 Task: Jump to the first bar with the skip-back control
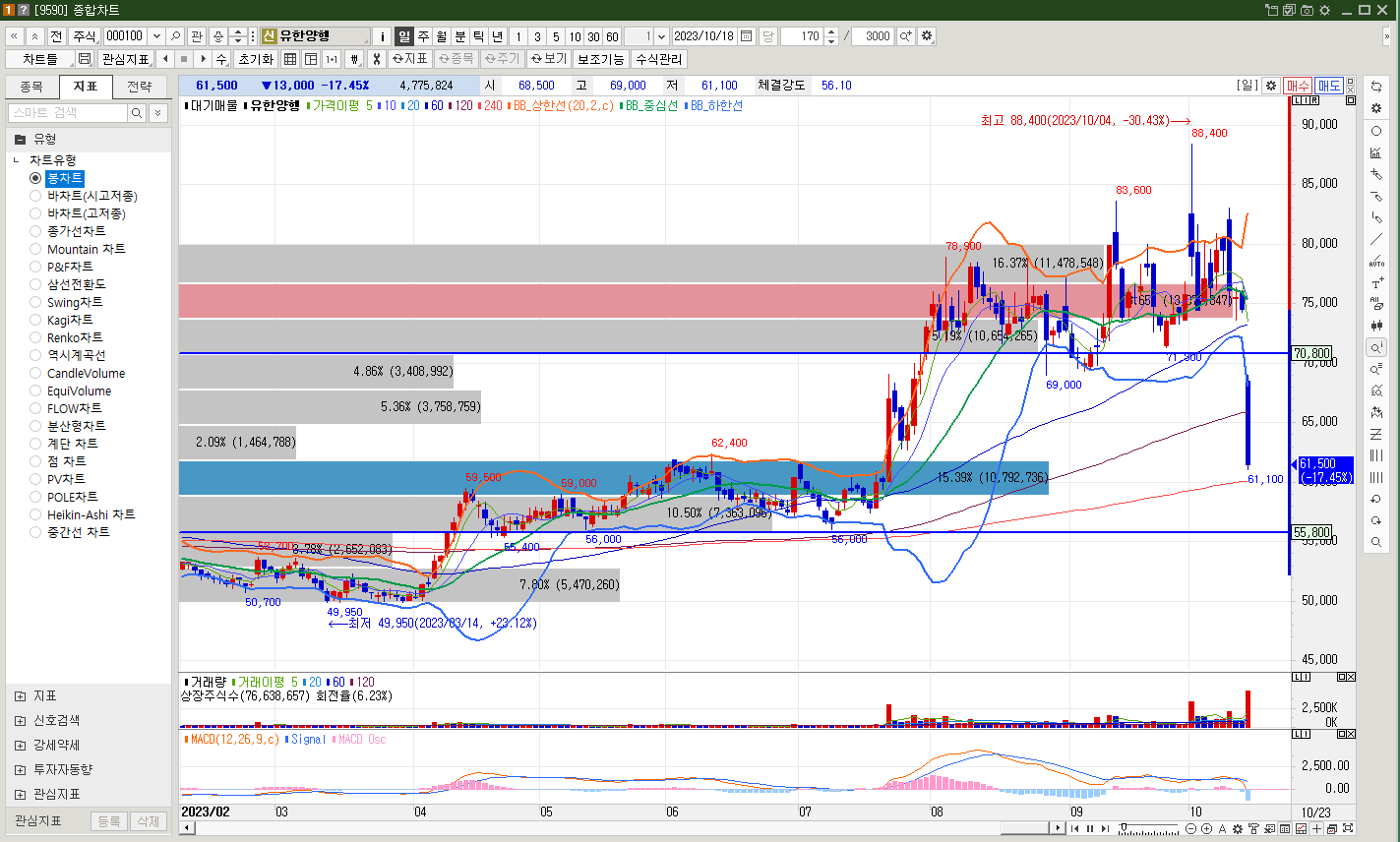[x=1073, y=829]
